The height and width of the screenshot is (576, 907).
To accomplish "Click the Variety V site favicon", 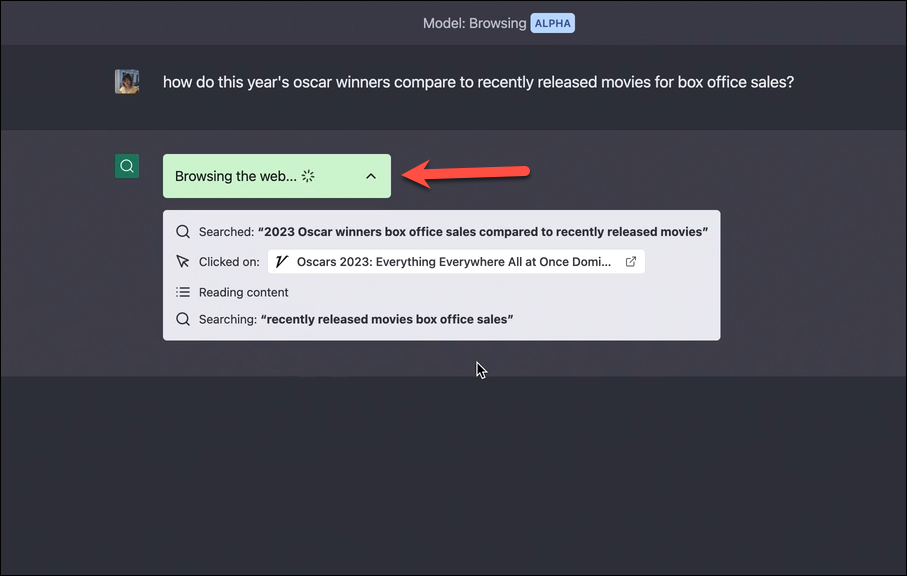I will [282, 261].
